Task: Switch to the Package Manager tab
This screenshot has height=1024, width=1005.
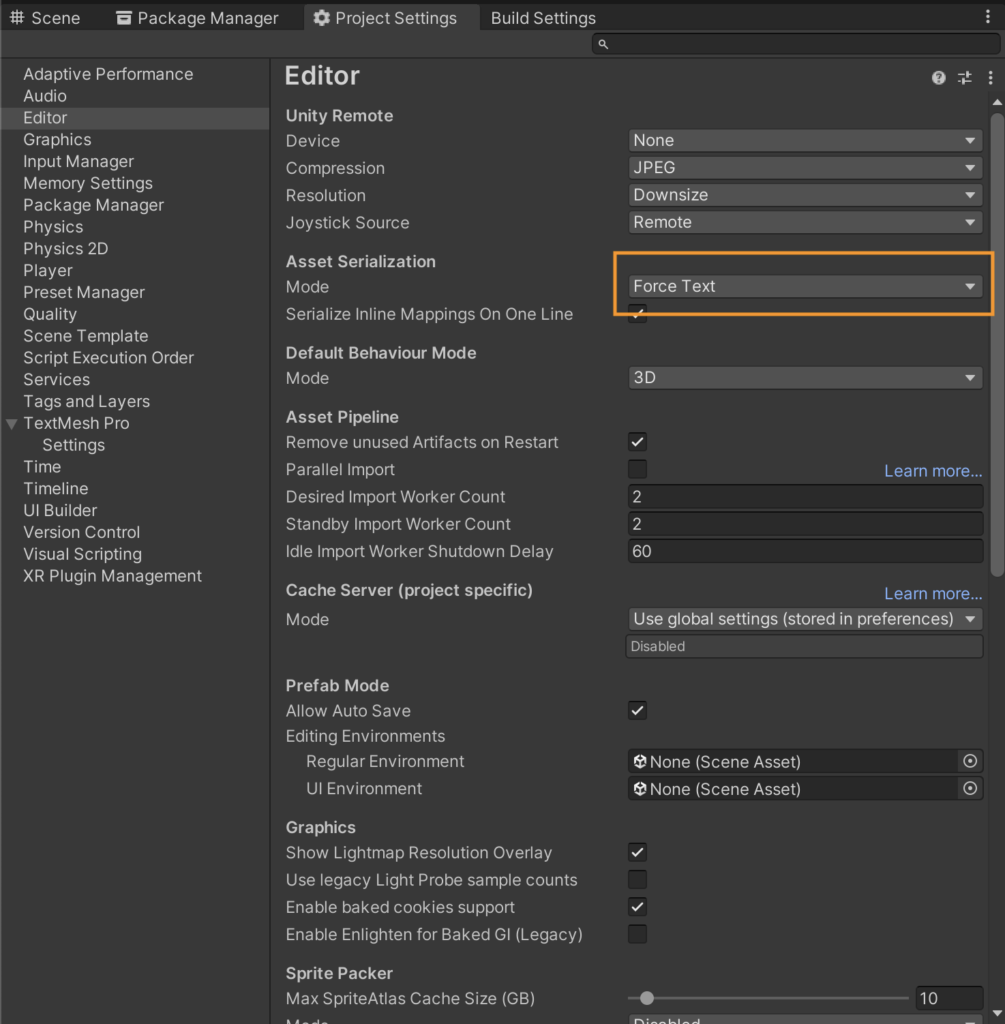Action: coord(197,18)
